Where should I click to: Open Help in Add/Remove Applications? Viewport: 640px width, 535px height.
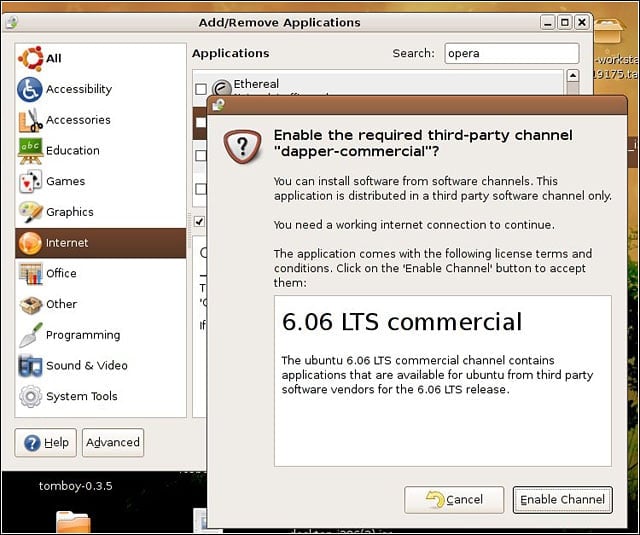tap(46, 442)
